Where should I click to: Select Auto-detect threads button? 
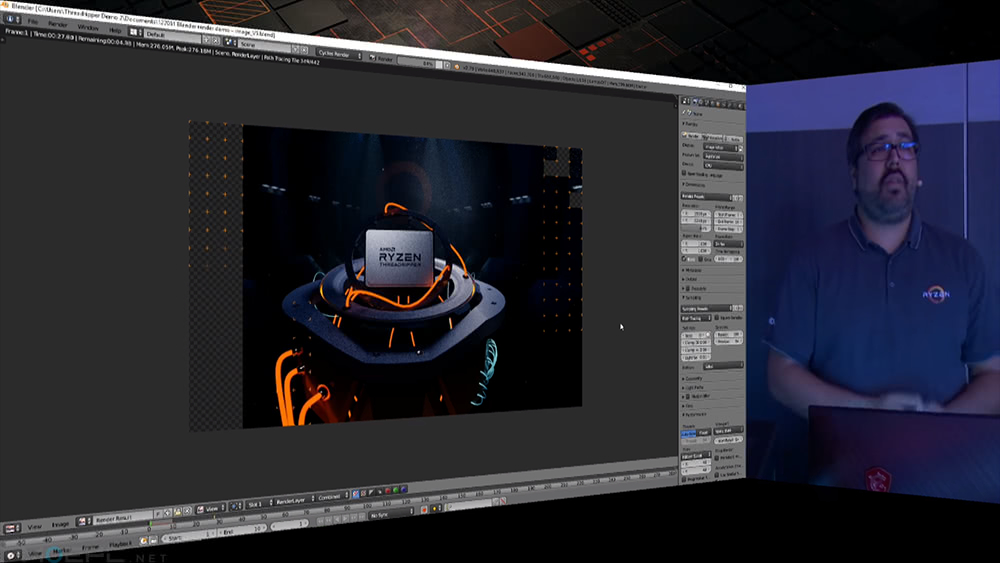click(x=688, y=433)
